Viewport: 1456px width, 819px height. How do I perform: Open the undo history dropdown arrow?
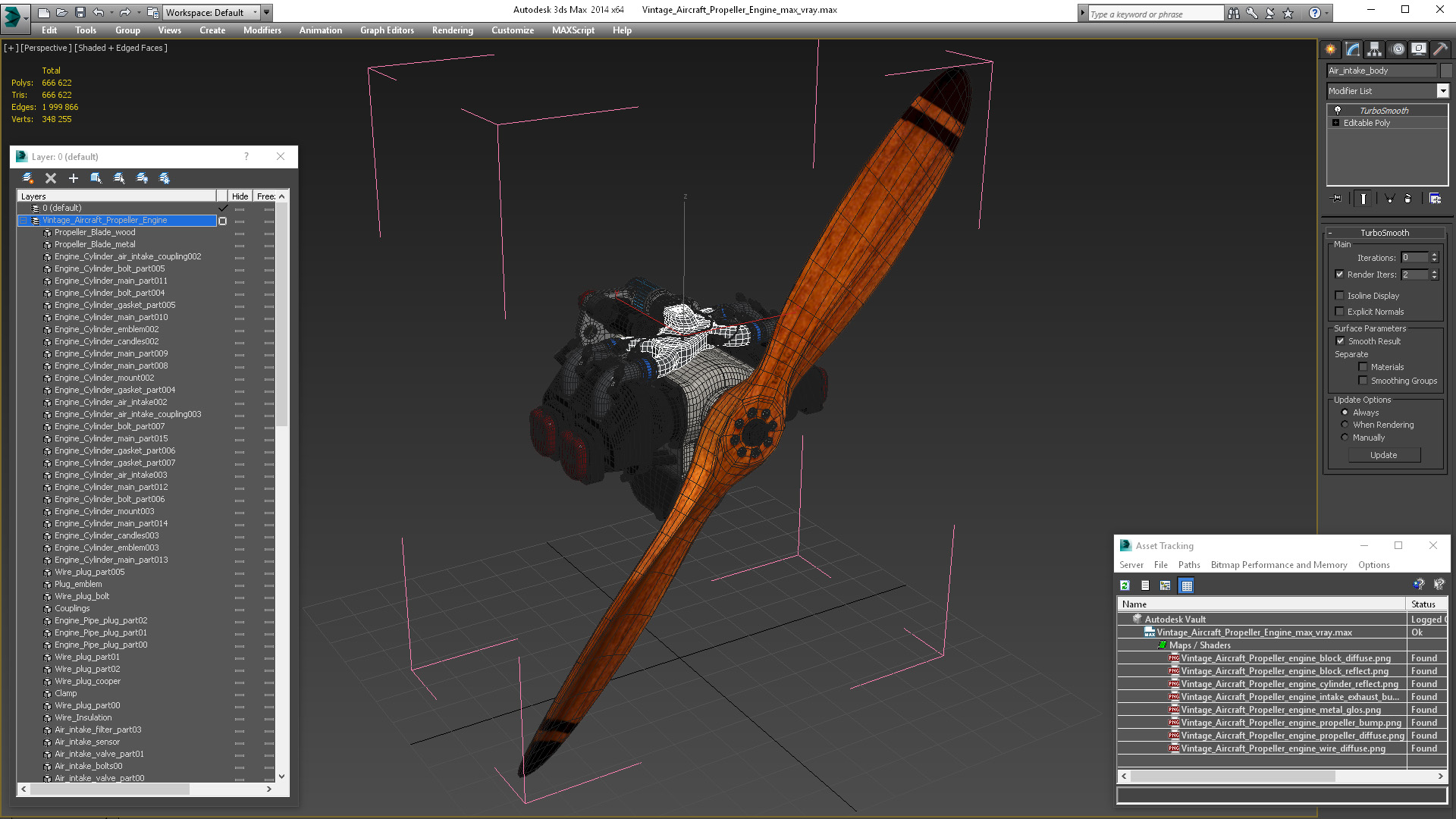[x=111, y=12]
